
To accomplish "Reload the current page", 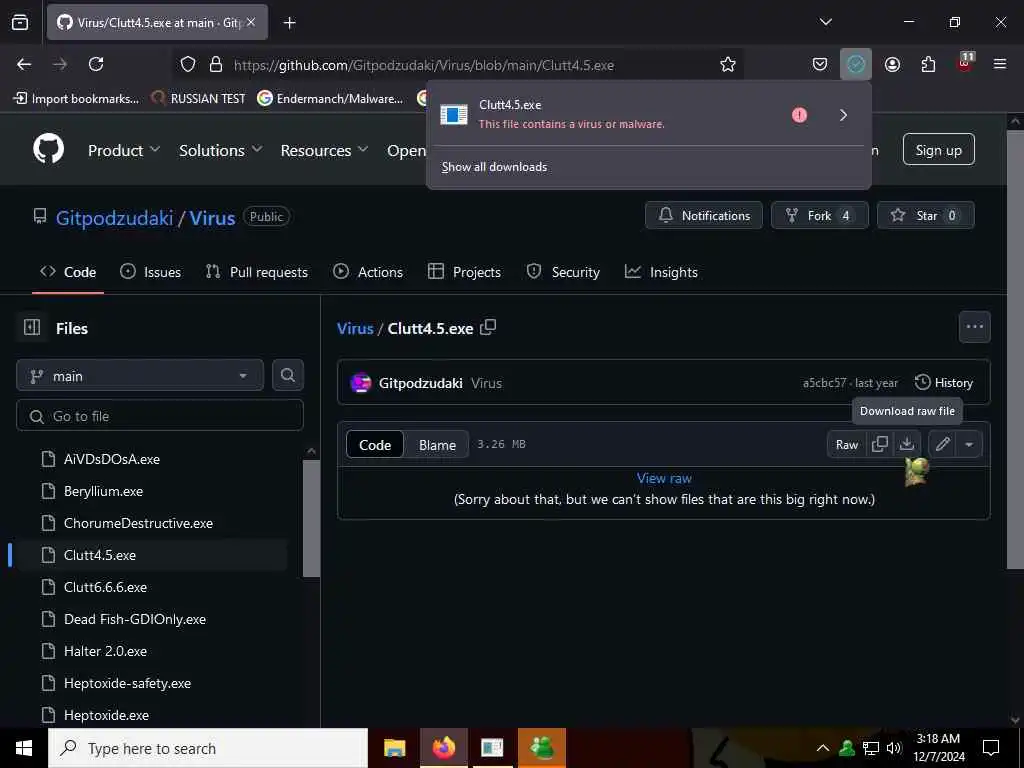I will [96, 64].
